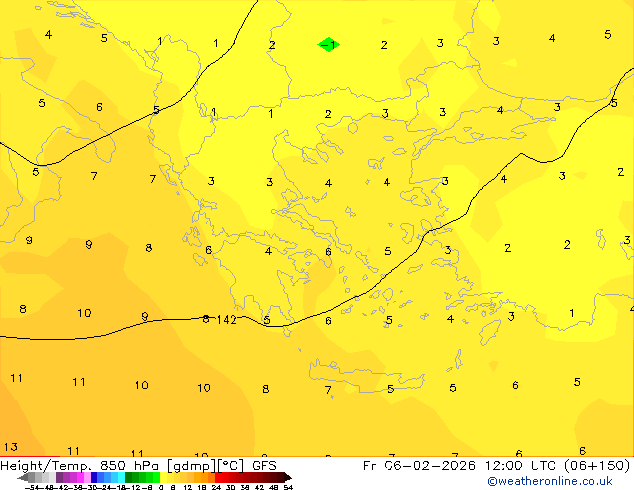The width and height of the screenshot is (634, 490).
Task: Click the gray left arrow end of legend
Action: coord(23,478)
